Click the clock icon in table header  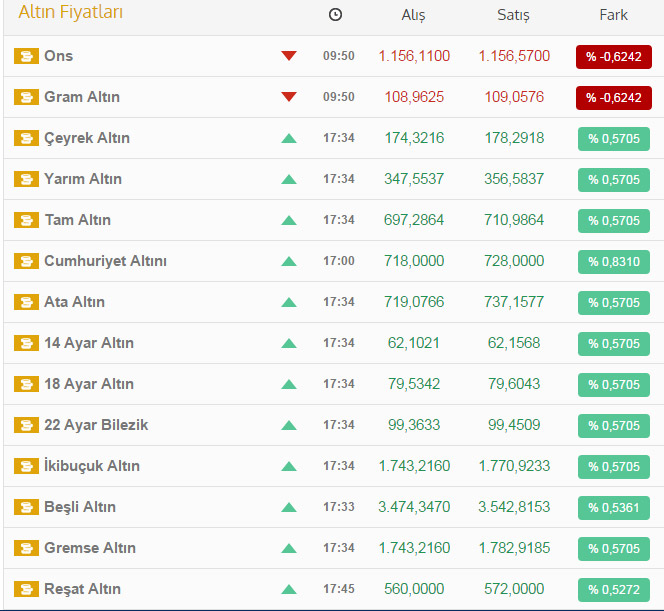[335, 15]
